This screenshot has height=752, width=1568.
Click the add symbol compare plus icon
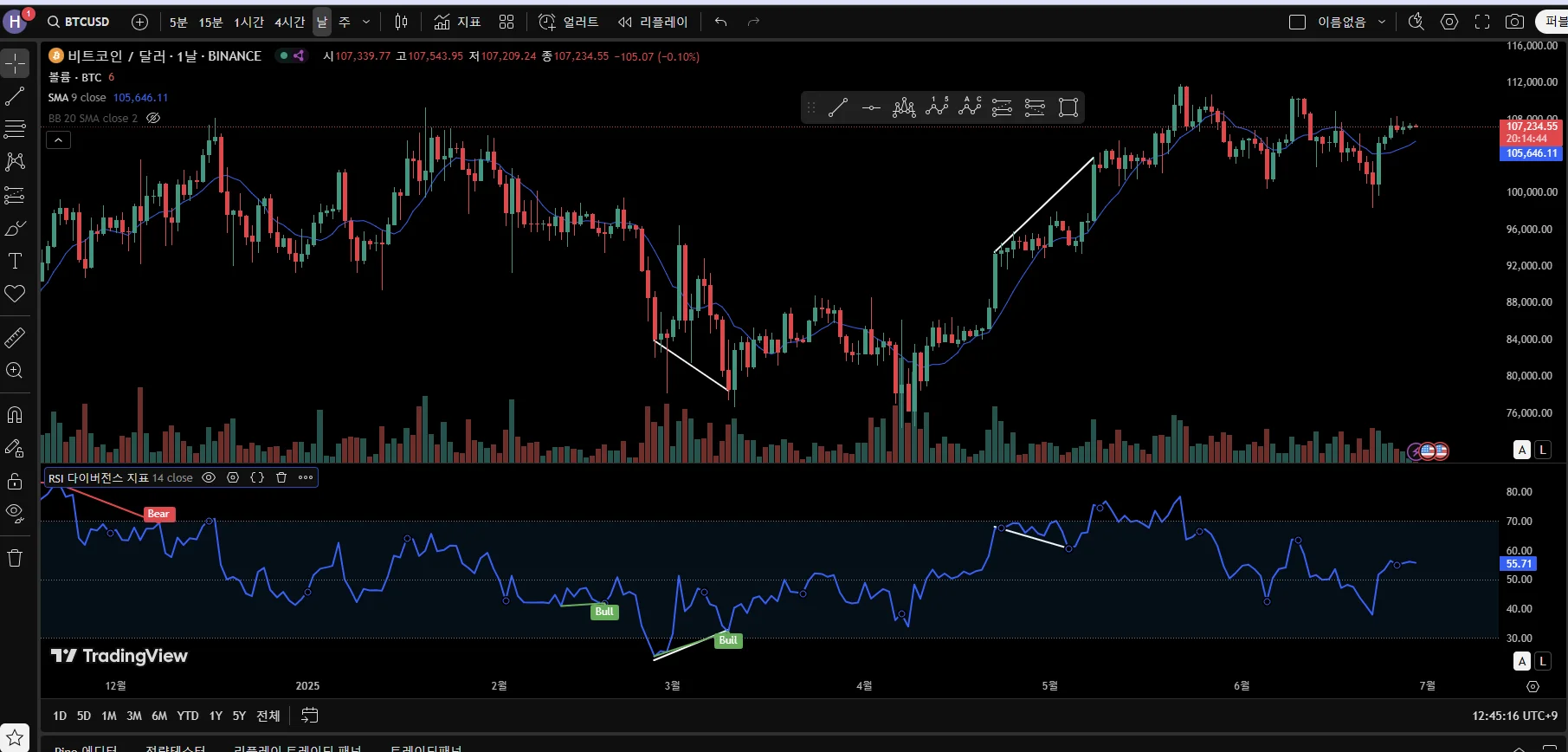point(139,22)
